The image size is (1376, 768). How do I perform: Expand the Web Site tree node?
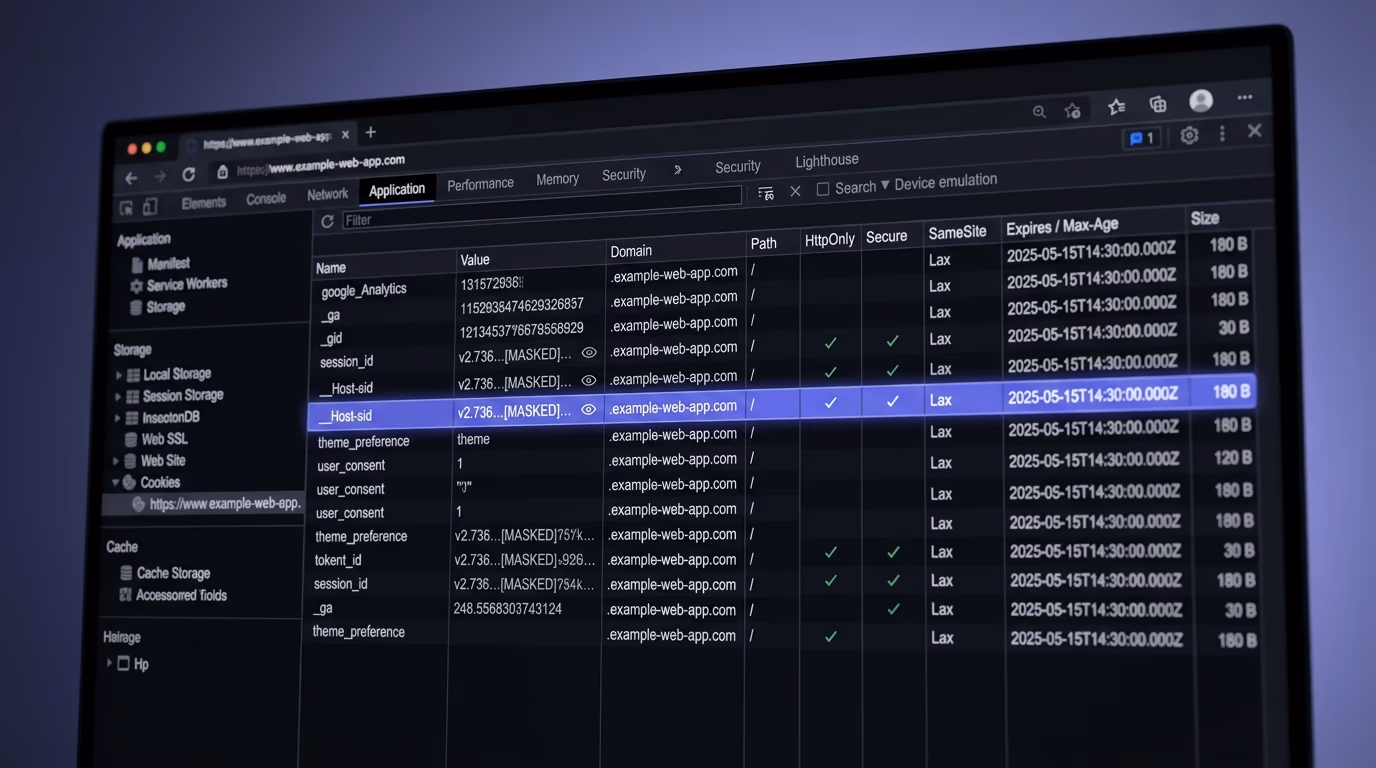(x=116, y=461)
